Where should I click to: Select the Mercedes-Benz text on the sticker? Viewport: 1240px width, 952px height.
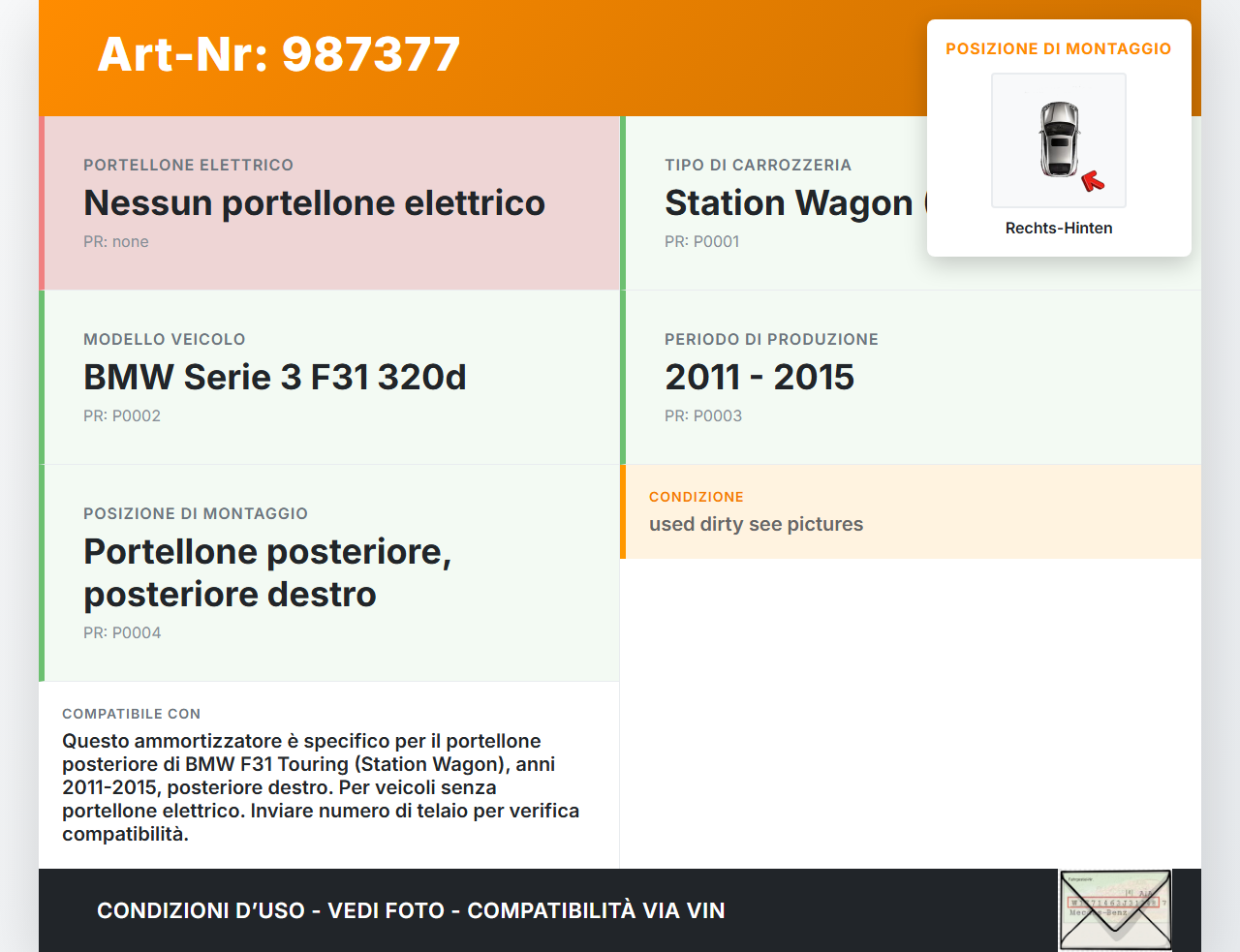coord(1098,912)
